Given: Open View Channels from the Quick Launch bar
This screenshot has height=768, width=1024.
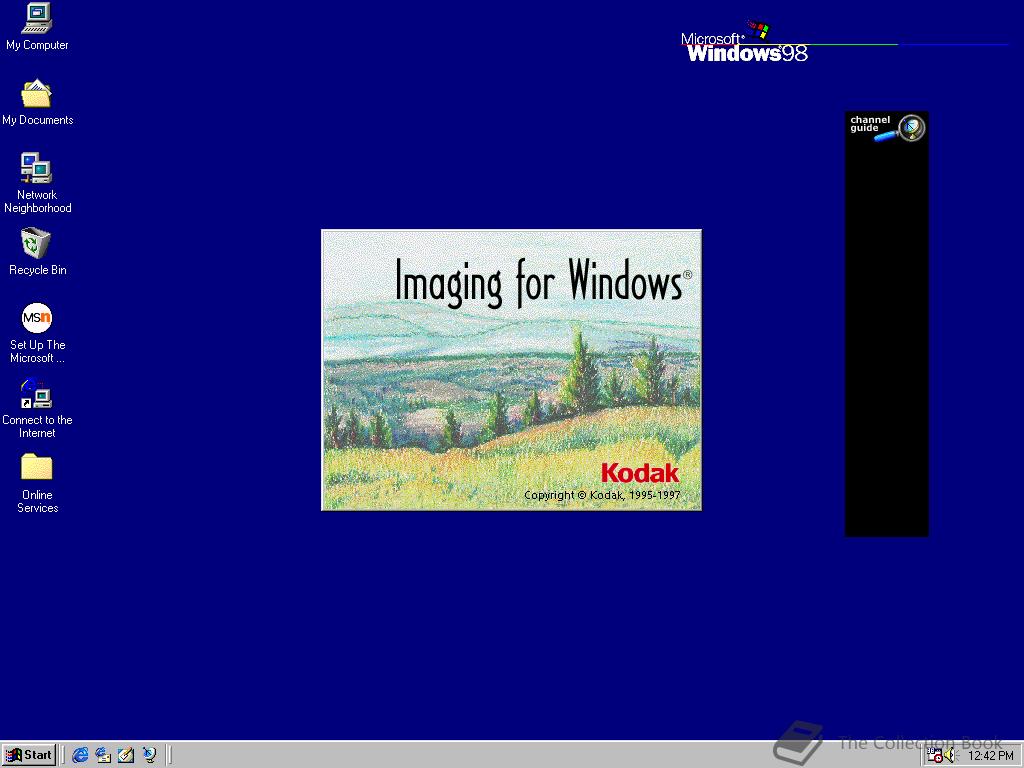Looking at the screenshot, I should [150, 755].
